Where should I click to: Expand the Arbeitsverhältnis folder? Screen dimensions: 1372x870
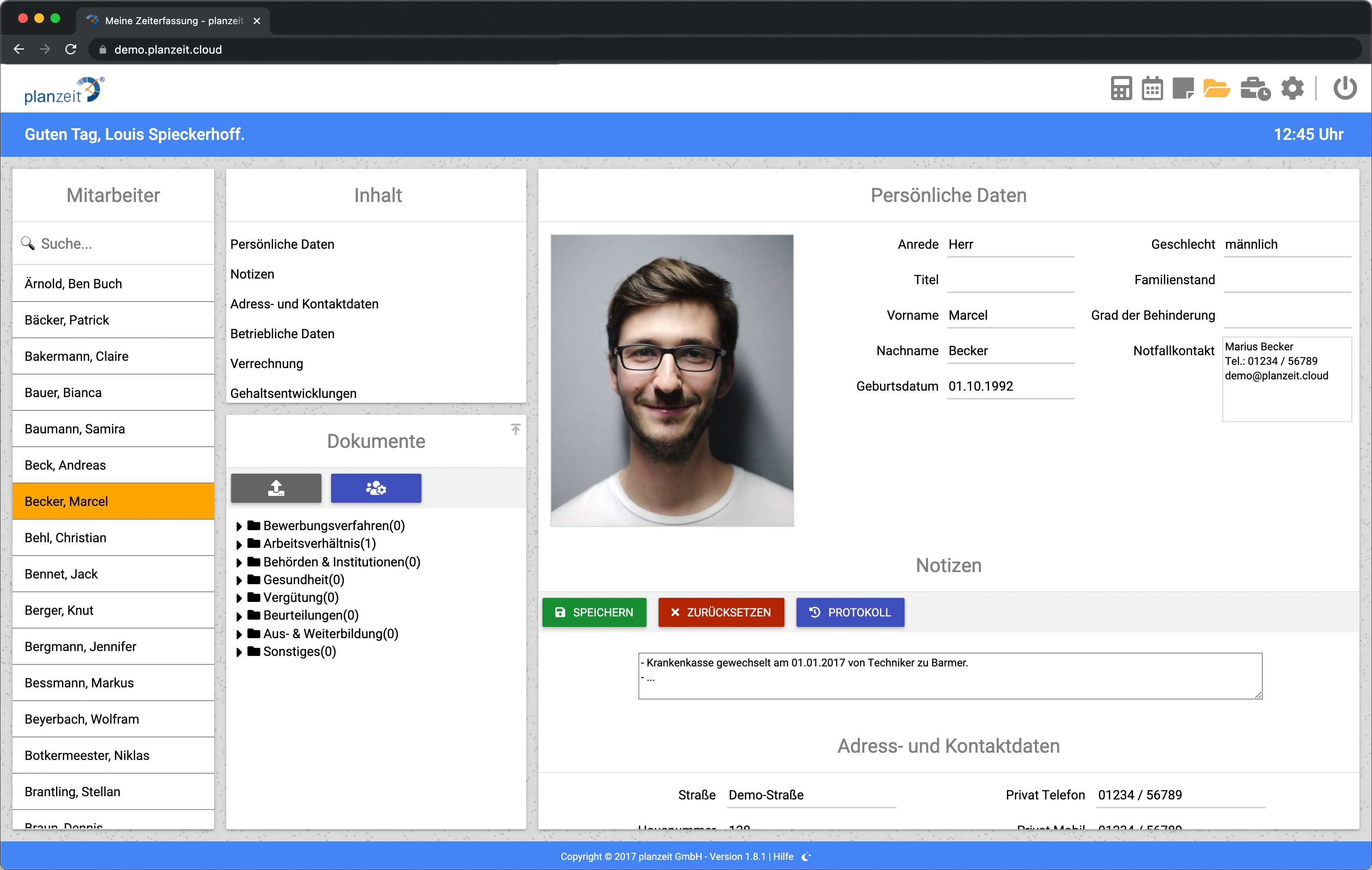(239, 544)
